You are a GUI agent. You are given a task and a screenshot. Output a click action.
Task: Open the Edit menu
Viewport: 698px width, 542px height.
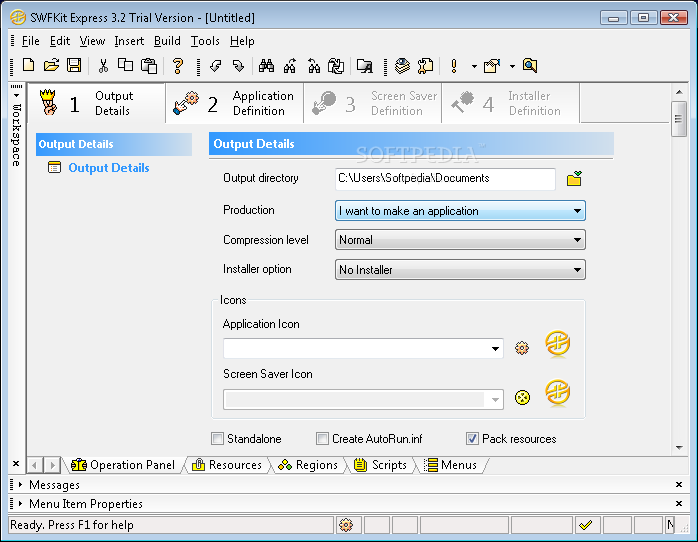[x=60, y=41]
